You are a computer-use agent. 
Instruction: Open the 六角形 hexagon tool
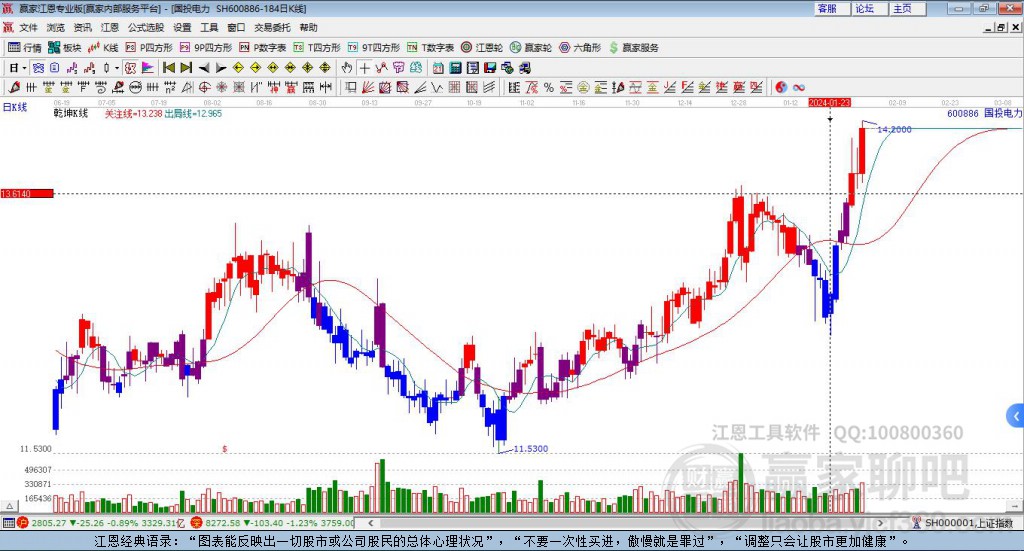tap(580, 48)
